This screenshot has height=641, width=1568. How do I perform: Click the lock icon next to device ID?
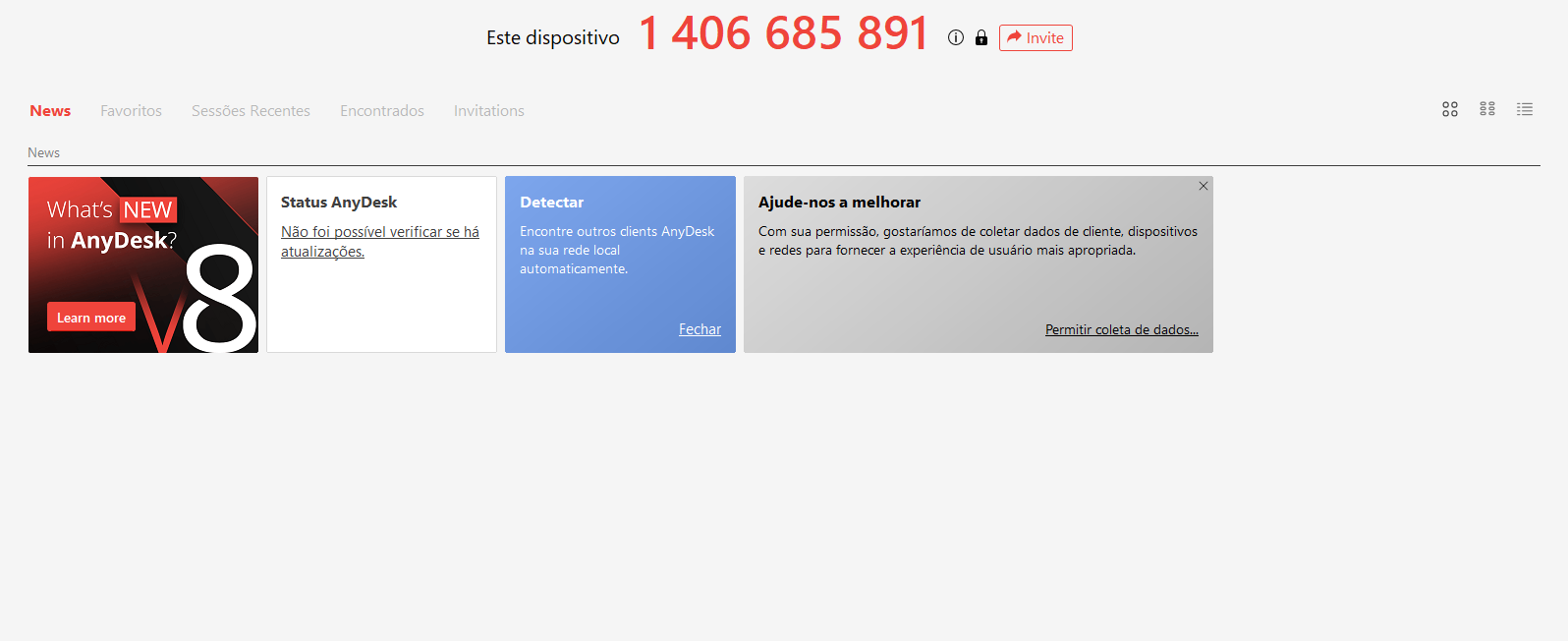point(981,37)
